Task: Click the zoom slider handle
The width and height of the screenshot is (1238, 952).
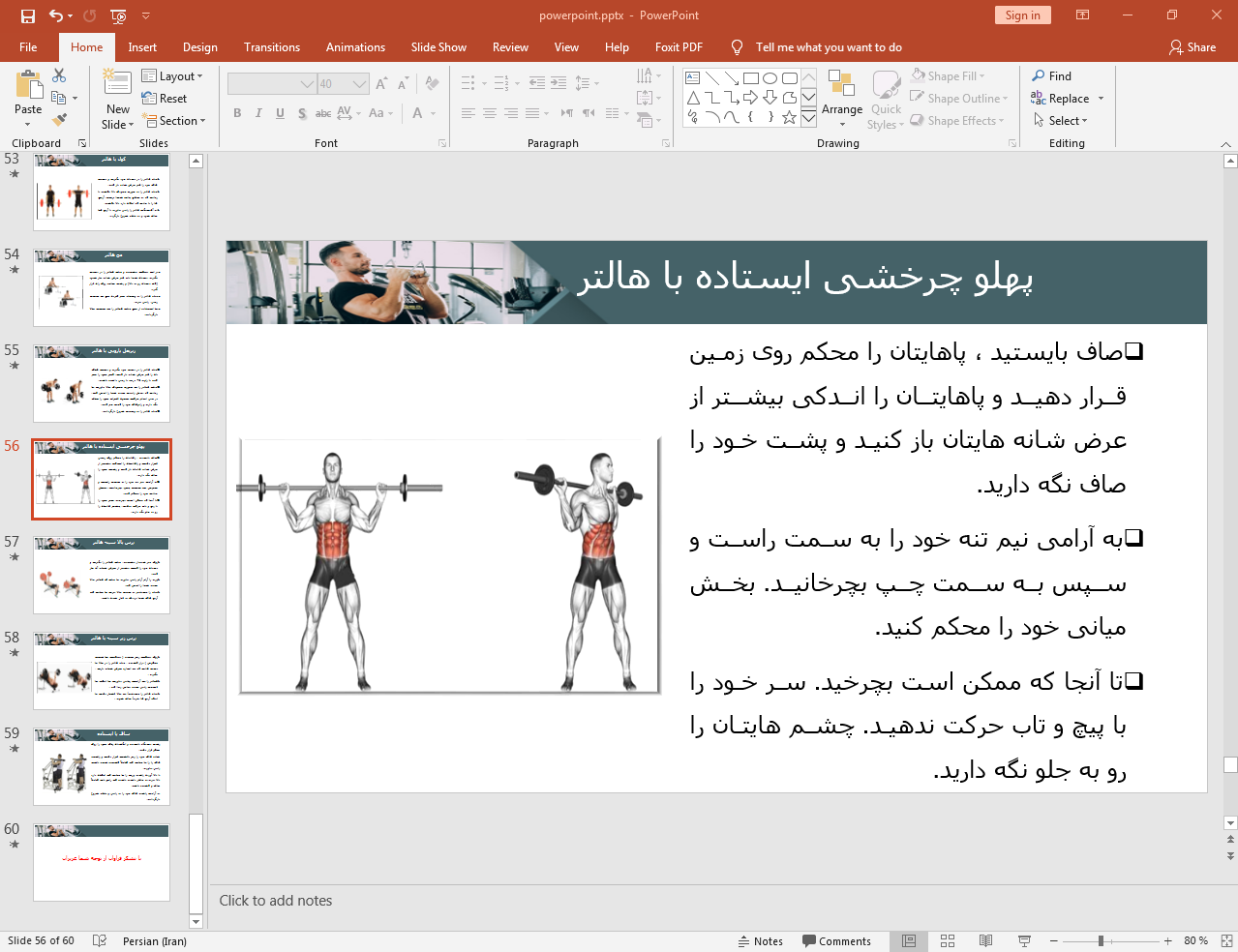Action: pos(1101,941)
